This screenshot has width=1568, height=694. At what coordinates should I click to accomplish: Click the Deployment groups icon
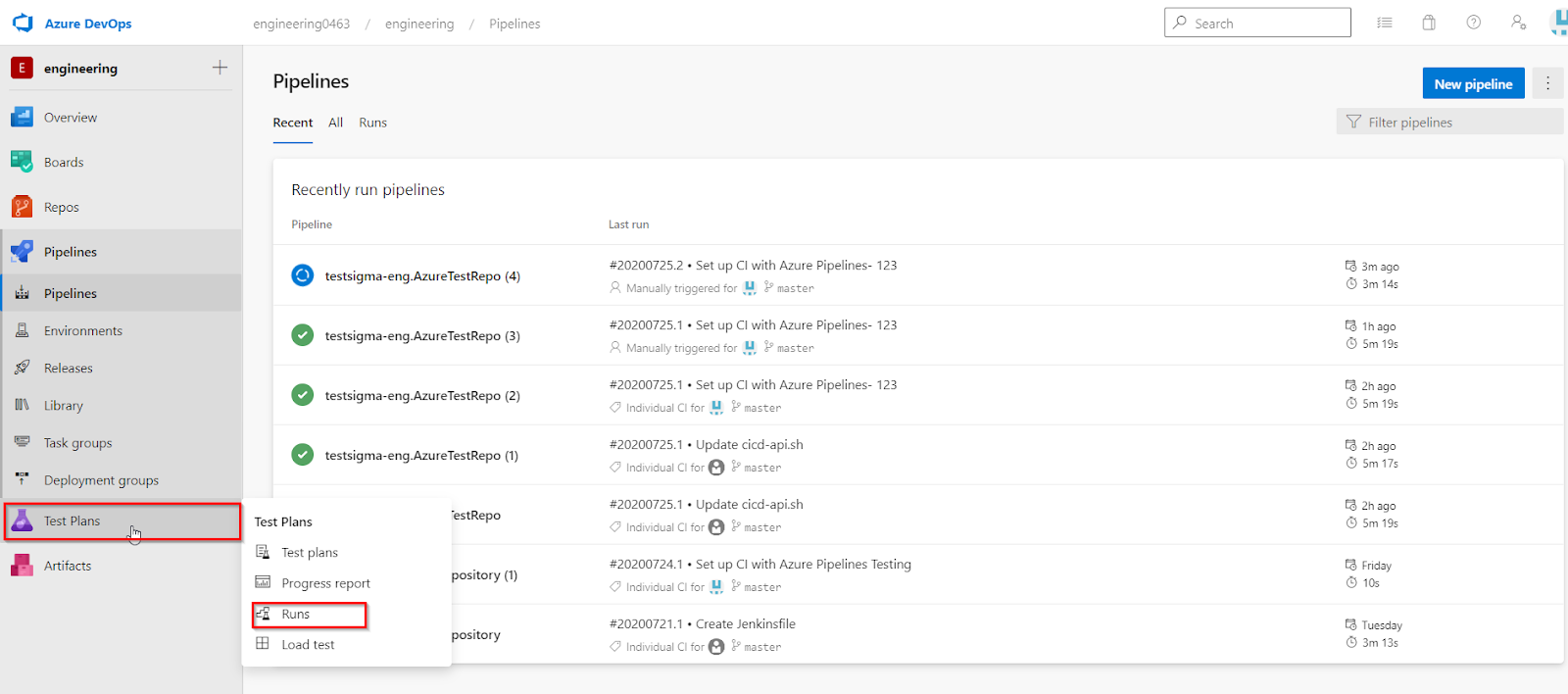click(22, 479)
